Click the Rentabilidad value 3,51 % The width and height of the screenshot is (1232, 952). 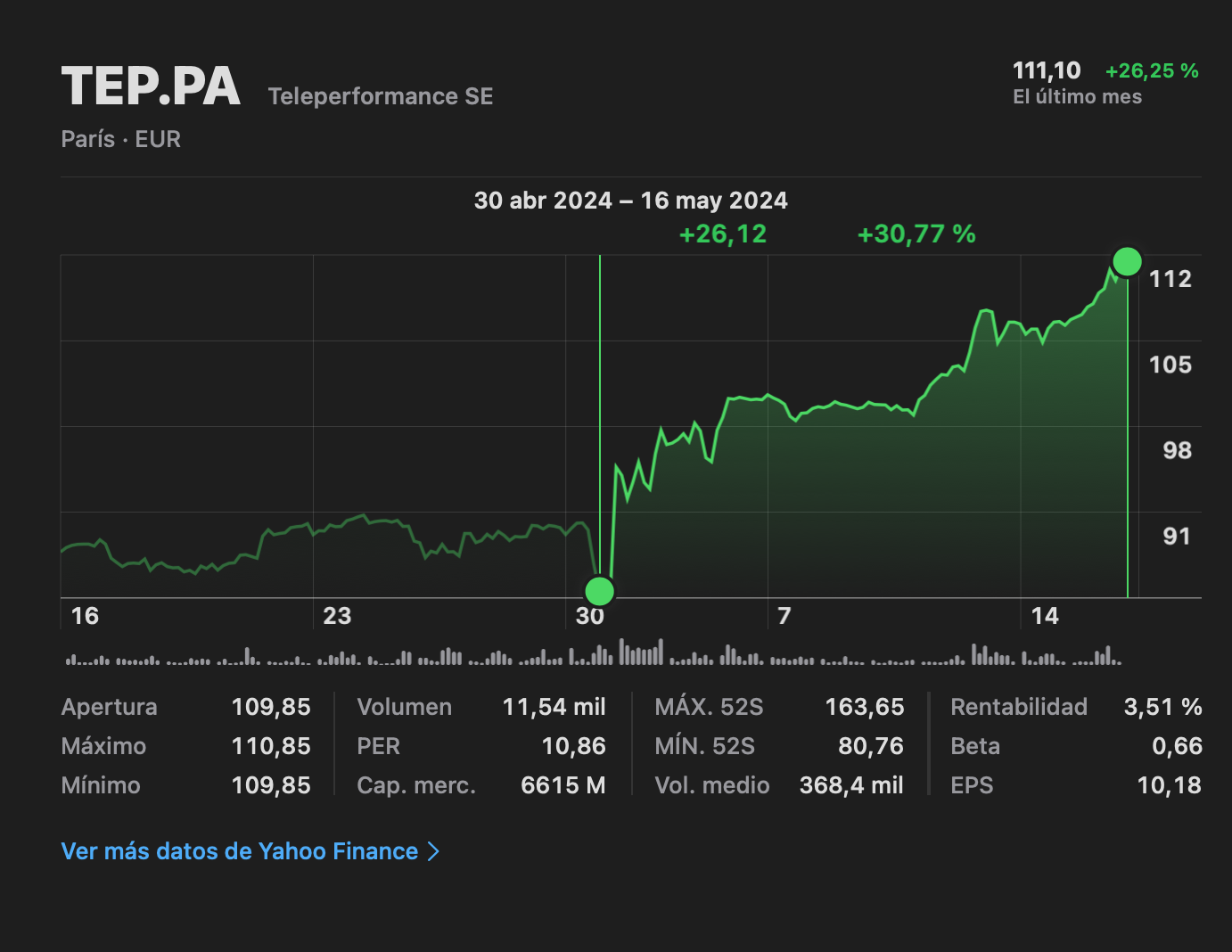coord(1162,707)
